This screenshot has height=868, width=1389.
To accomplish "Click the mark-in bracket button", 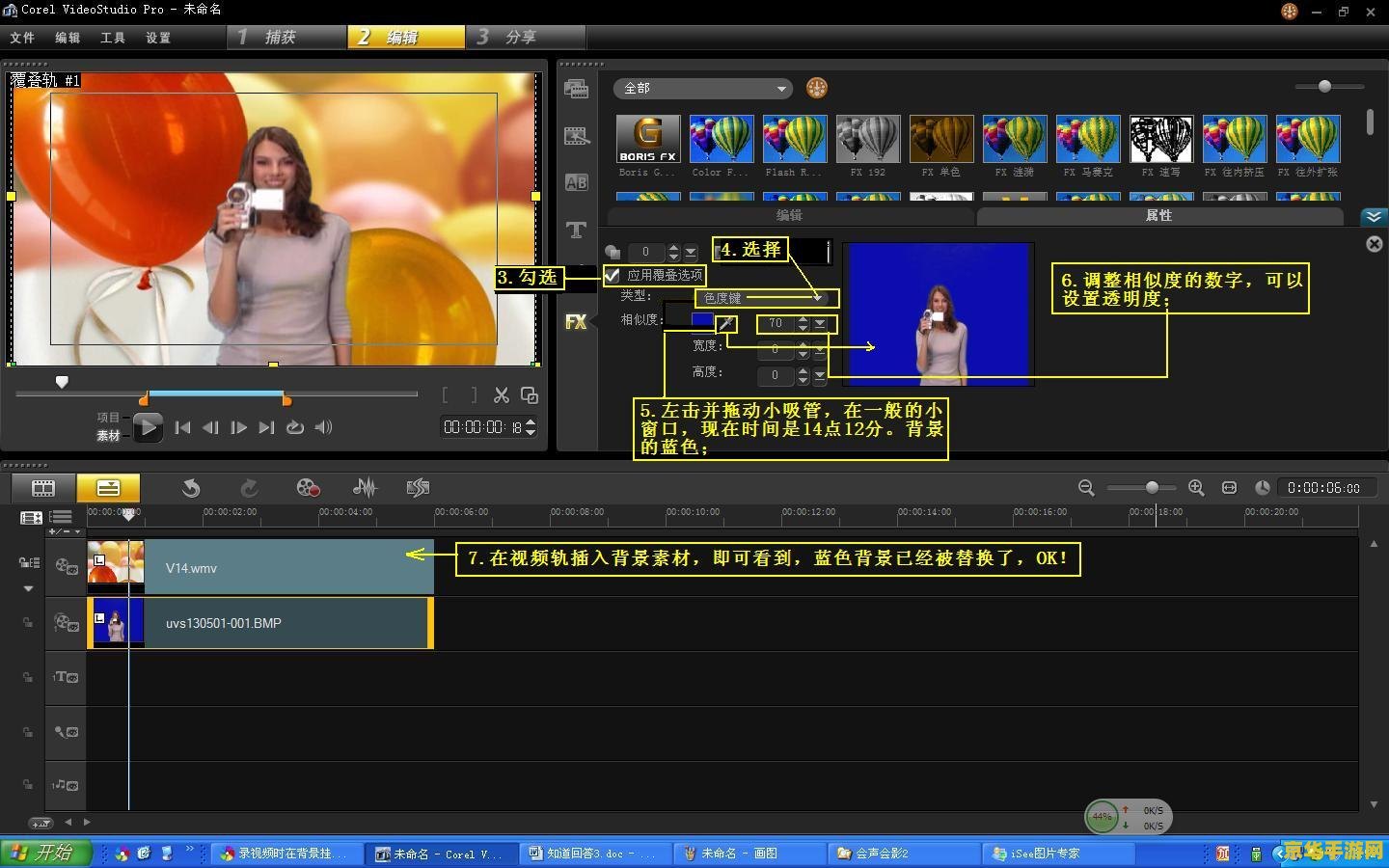I will click(x=445, y=395).
